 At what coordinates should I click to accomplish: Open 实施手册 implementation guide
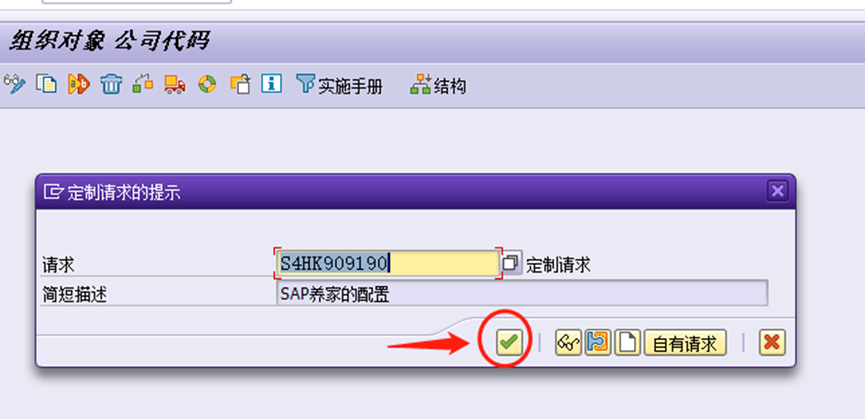pos(339,85)
